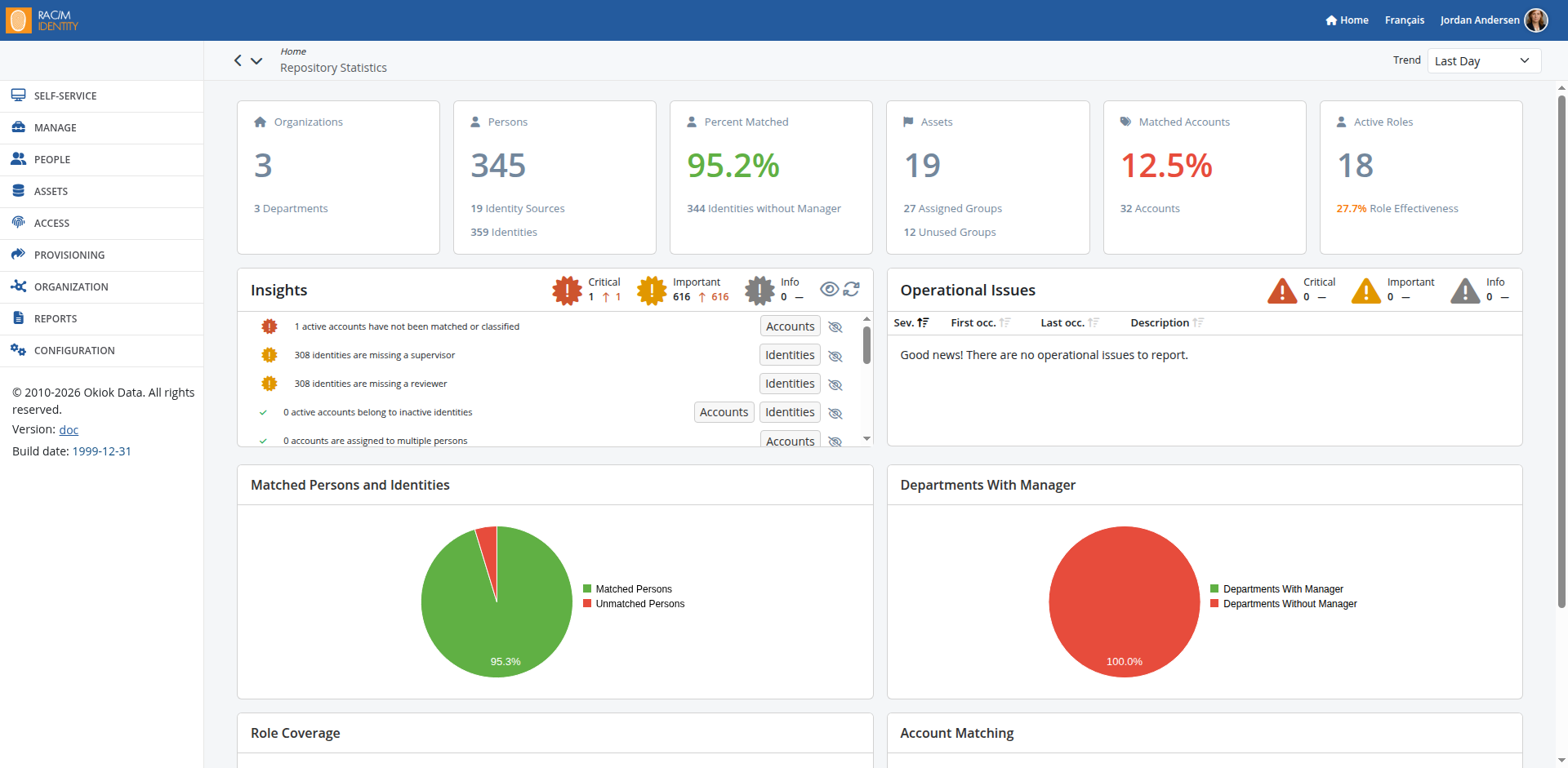Viewport: 1568px width, 768px height.
Task: Click the Insights Critical severity badge icon
Action: (x=567, y=290)
